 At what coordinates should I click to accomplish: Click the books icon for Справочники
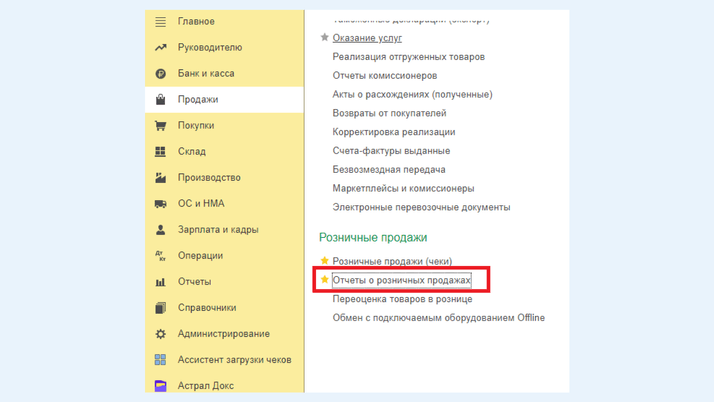coord(160,308)
